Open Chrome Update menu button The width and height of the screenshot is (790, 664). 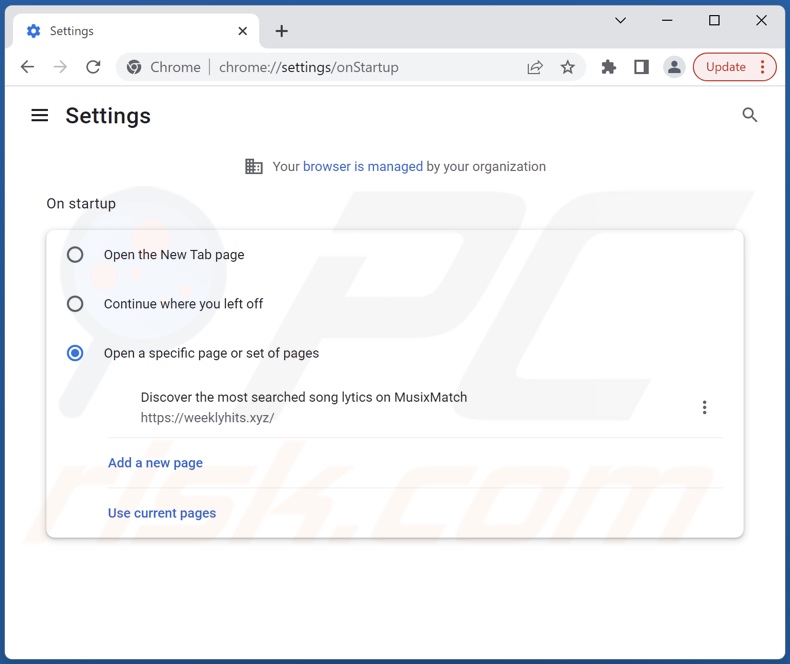click(734, 67)
